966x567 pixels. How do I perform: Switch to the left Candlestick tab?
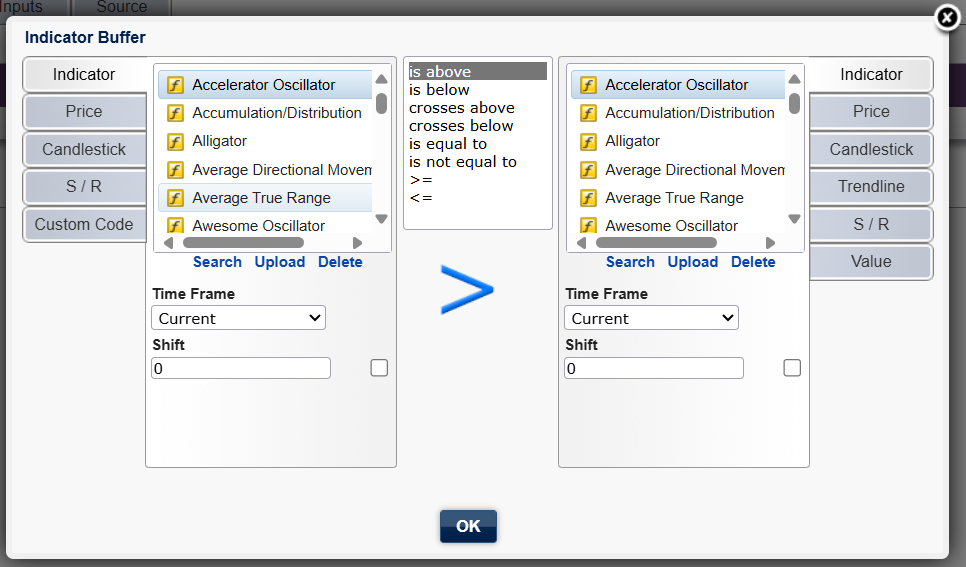84,149
